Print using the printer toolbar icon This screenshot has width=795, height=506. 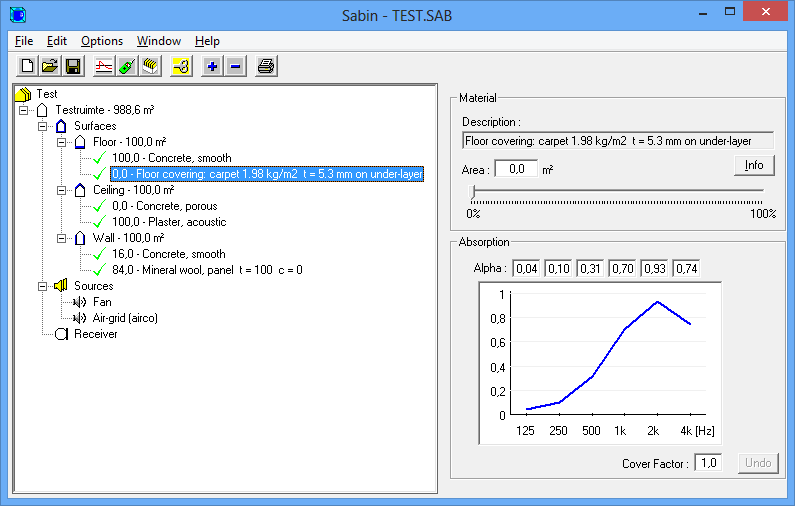click(x=266, y=66)
